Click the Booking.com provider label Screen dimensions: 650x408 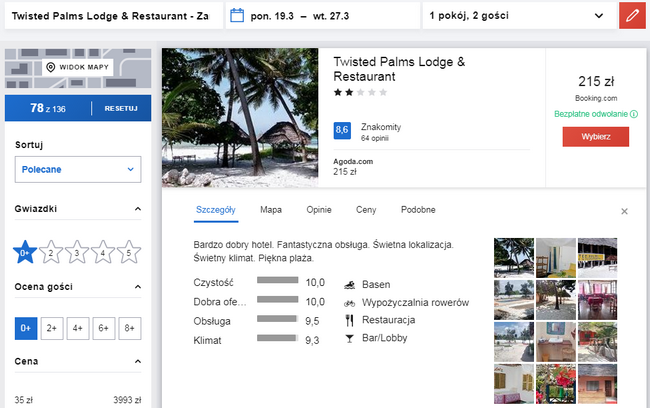[x=596, y=98]
